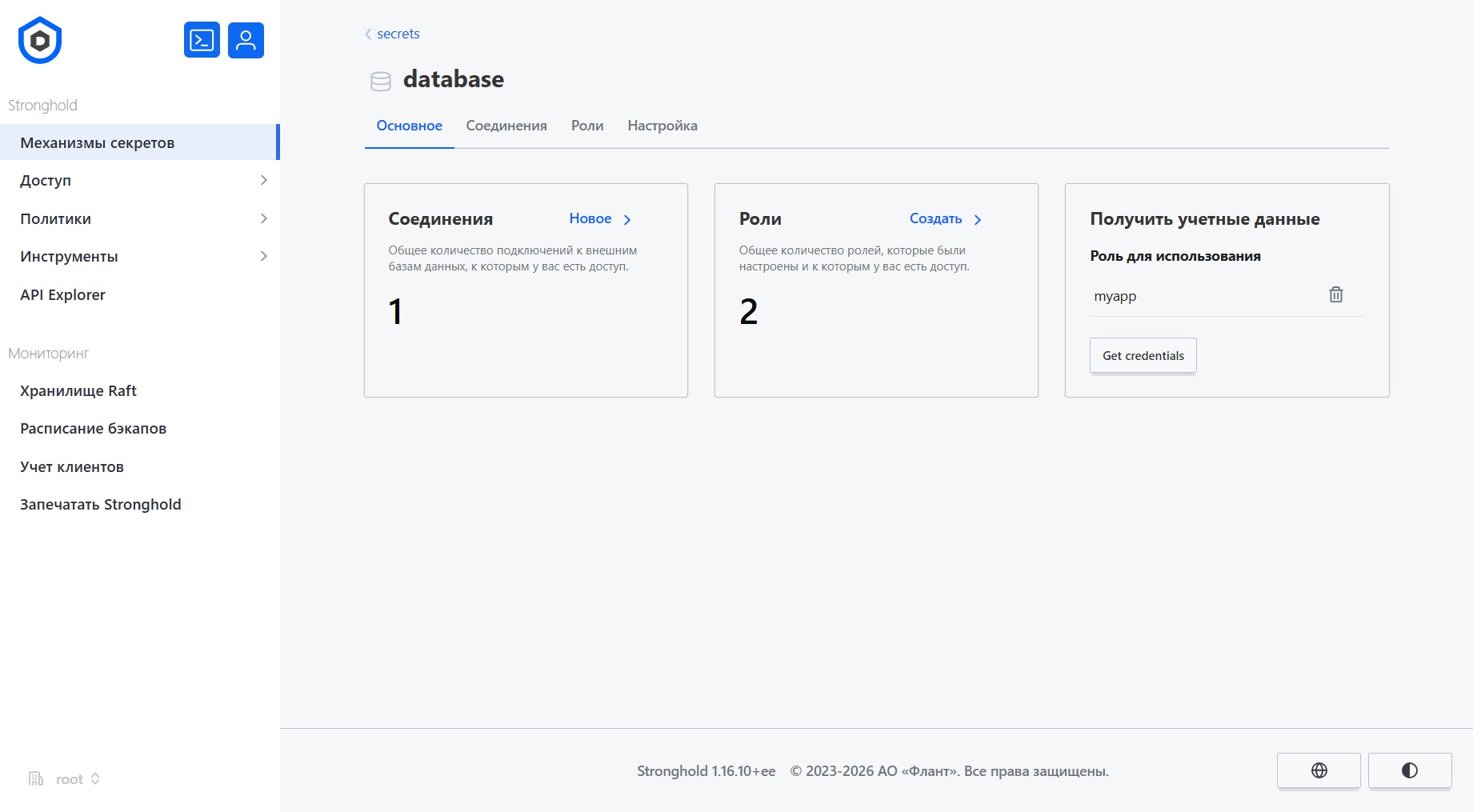Click the globe language switcher button

(x=1319, y=770)
